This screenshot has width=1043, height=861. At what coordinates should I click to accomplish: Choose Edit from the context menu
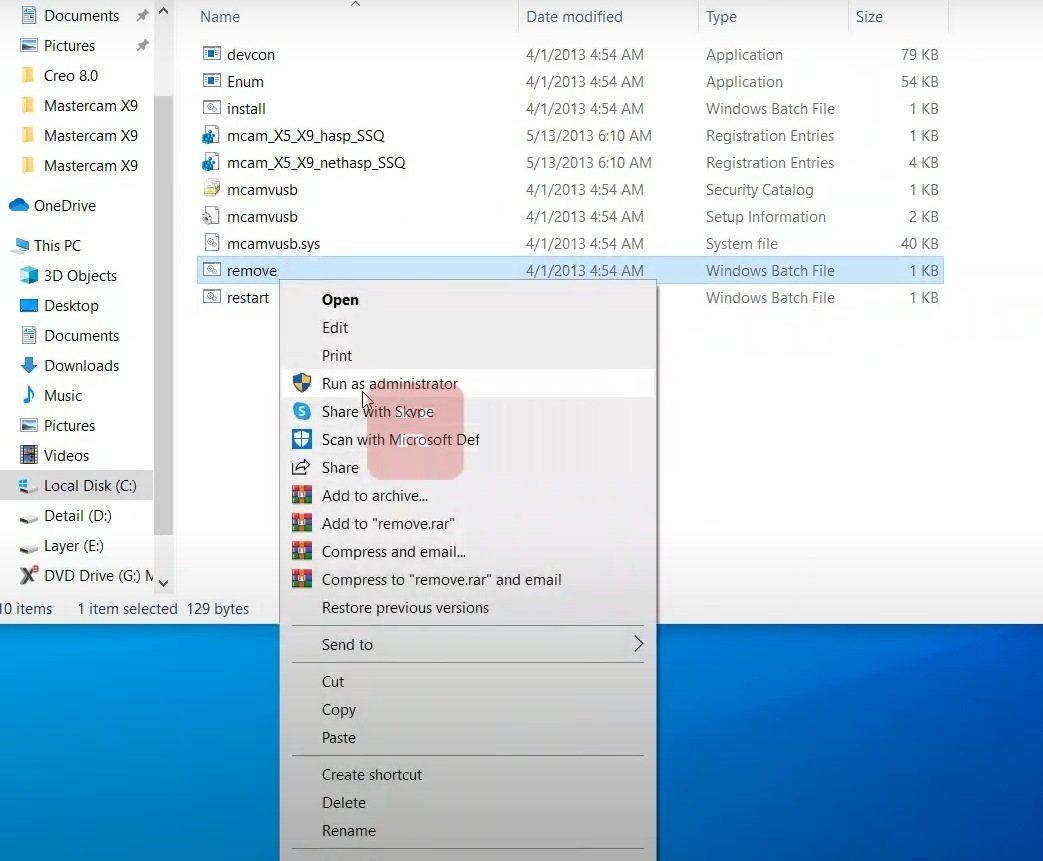[335, 327]
